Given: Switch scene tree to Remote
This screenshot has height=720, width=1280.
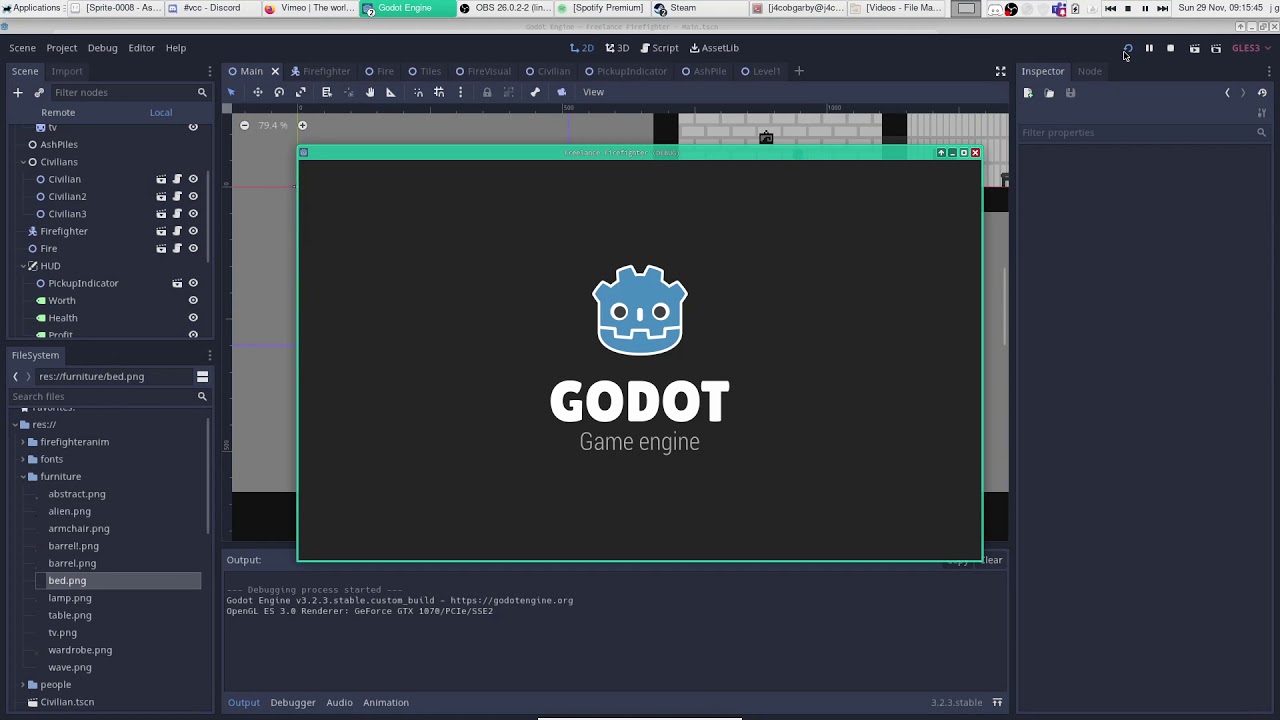Looking at the screenshot, I should coord(58,112).
